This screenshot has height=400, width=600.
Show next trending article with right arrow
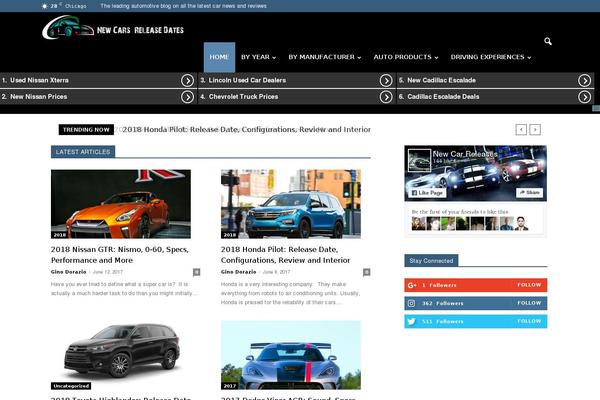click(535, 130)
